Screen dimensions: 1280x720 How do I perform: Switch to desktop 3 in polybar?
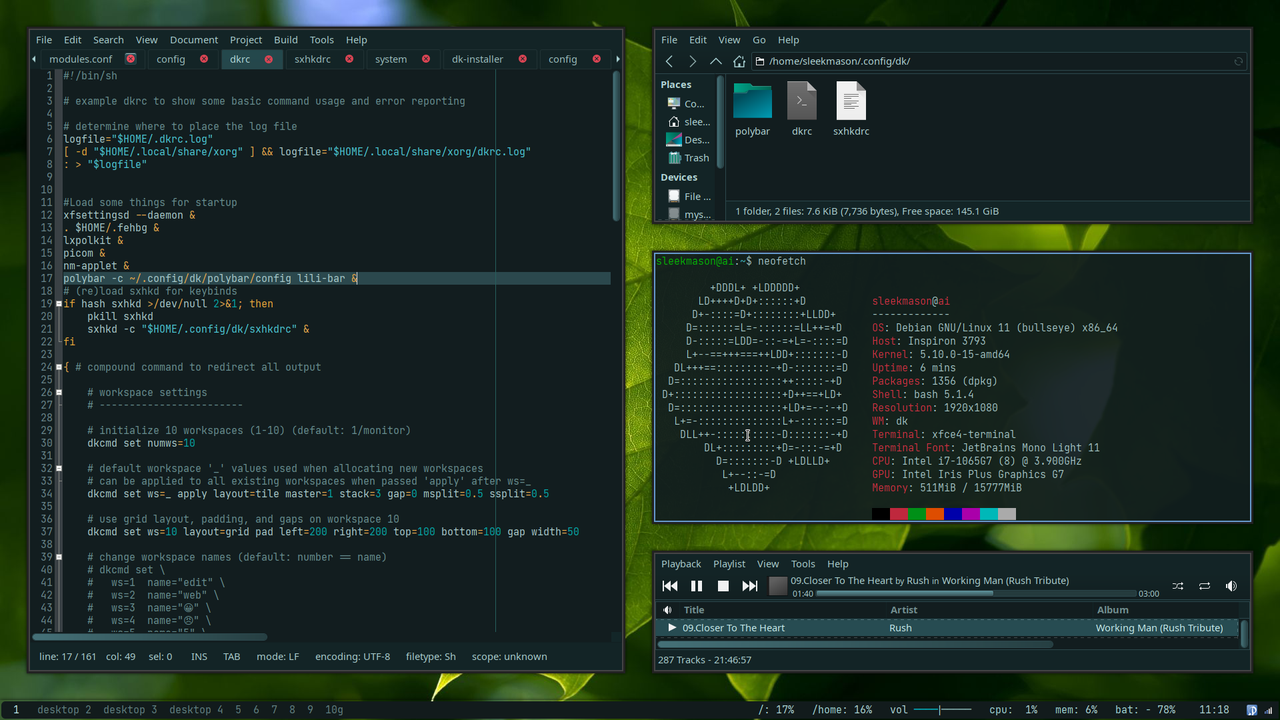point(130,710)
